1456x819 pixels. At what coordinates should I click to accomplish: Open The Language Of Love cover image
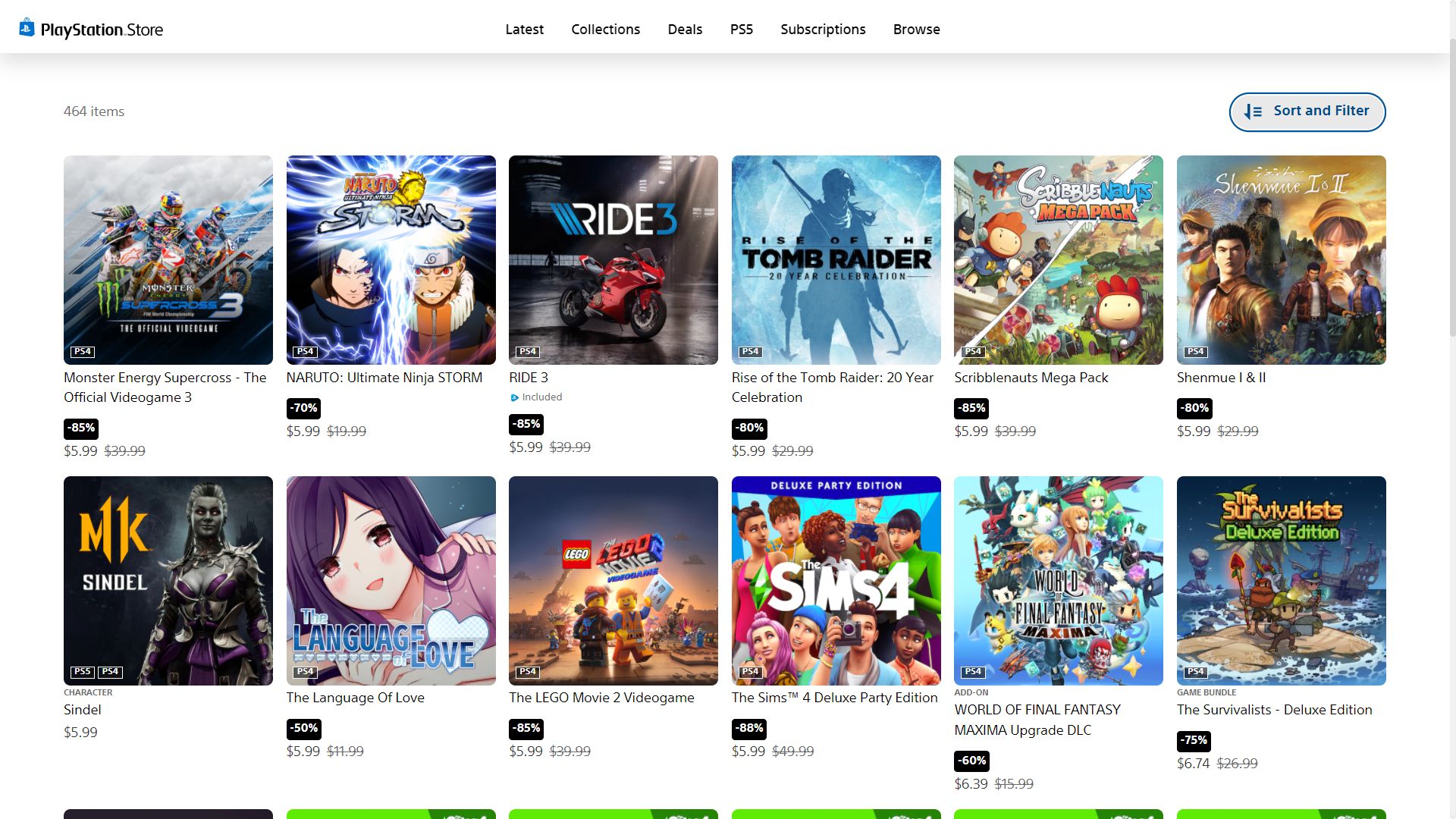tap(391, 581)
